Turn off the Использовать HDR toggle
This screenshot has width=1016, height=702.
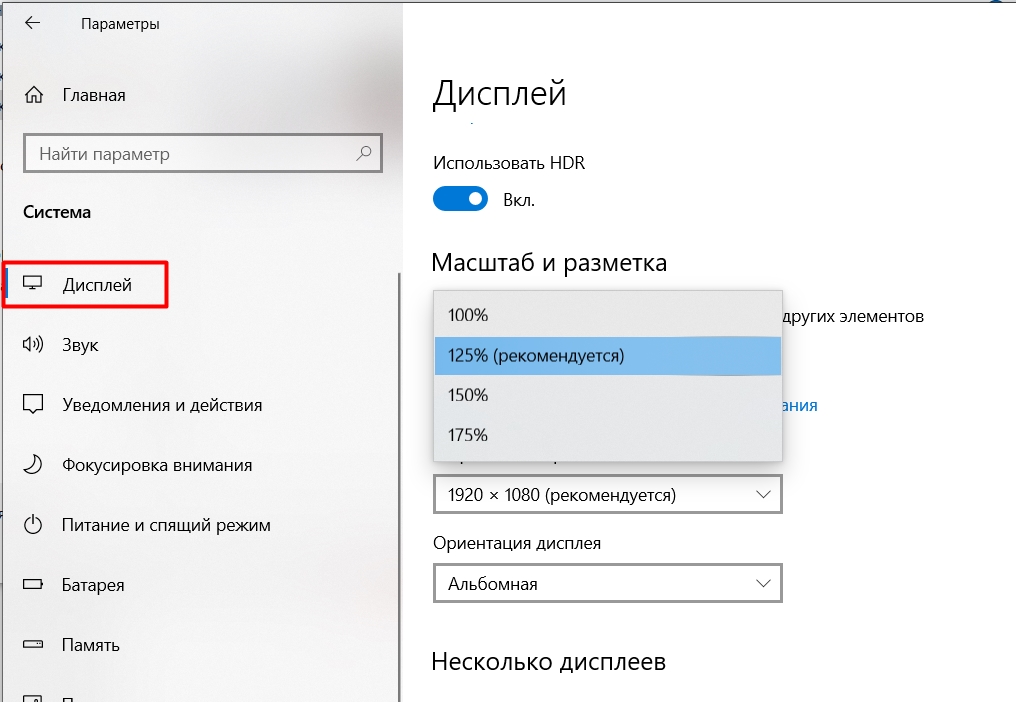pos(460,199)
